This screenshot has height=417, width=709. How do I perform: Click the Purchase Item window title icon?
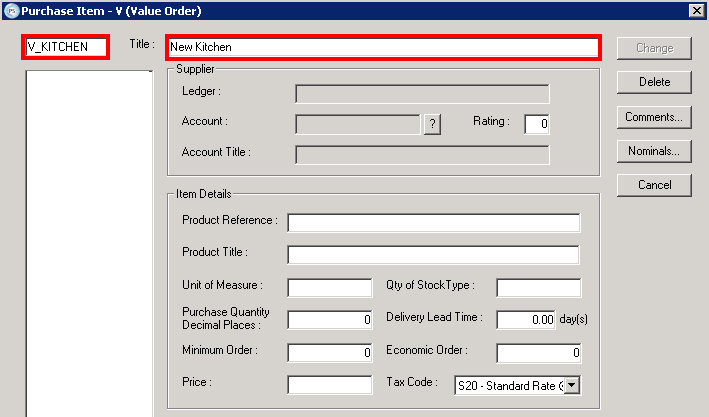click(x=10, y=10)
